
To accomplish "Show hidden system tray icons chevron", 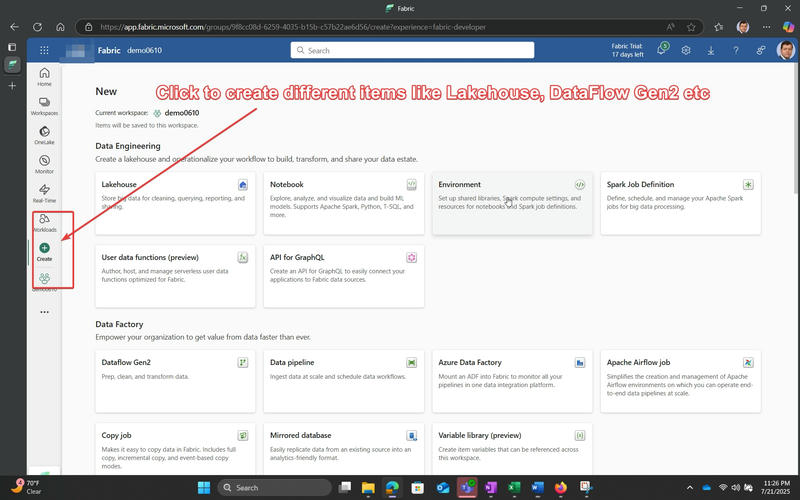I will [690, 488].
